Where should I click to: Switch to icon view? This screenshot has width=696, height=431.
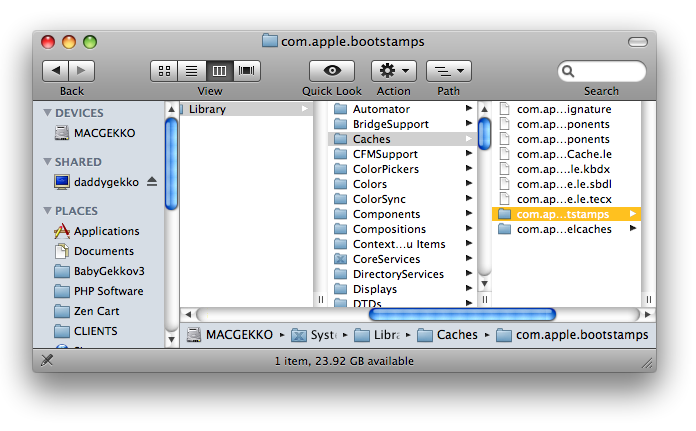pyautogui.click(x=164, y=71)
